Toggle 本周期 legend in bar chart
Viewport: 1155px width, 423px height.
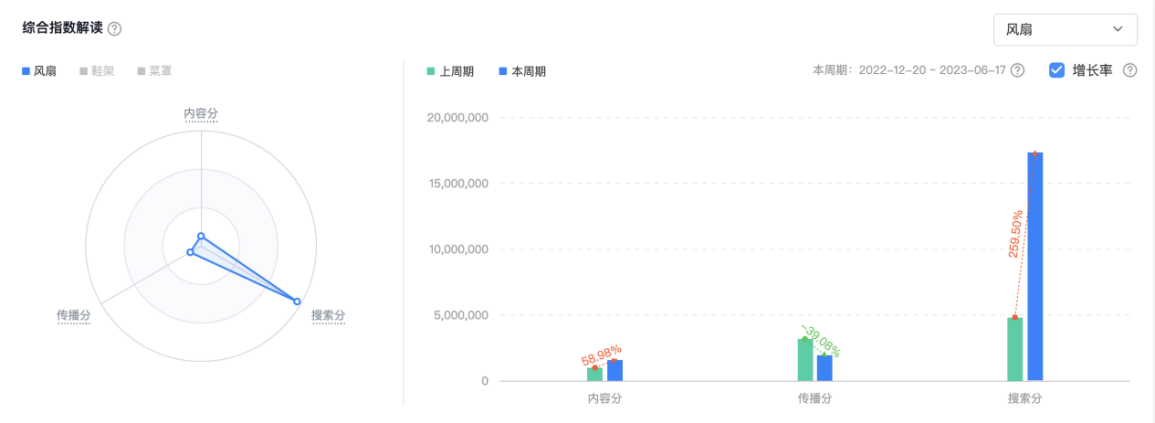pyautogui.click(x=521, y=72)
